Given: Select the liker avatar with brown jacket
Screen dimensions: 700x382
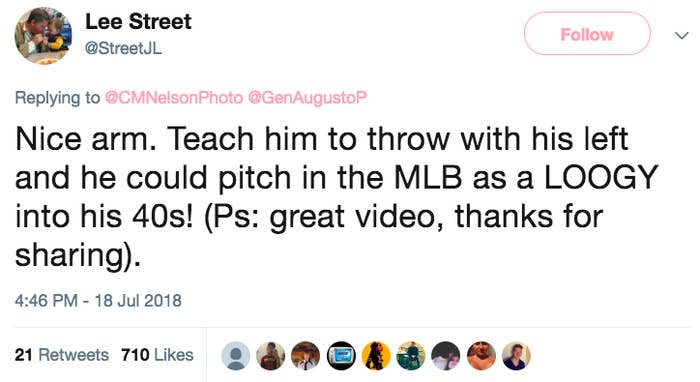Looking at the screenshot, I should pyautogui.click(x=271, y=356).
